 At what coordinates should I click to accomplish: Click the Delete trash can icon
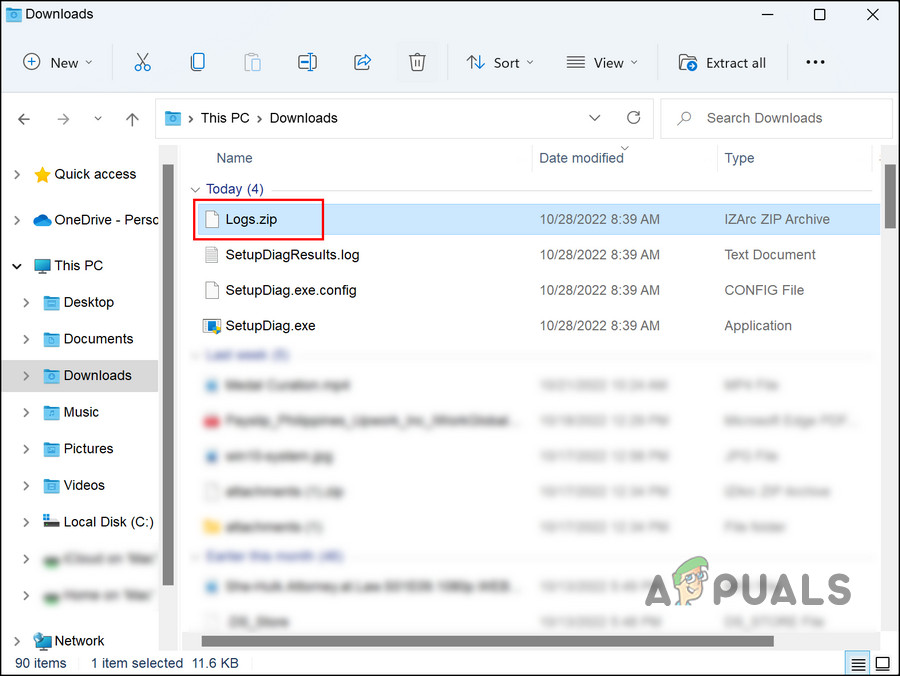click(x=417, y=62)
